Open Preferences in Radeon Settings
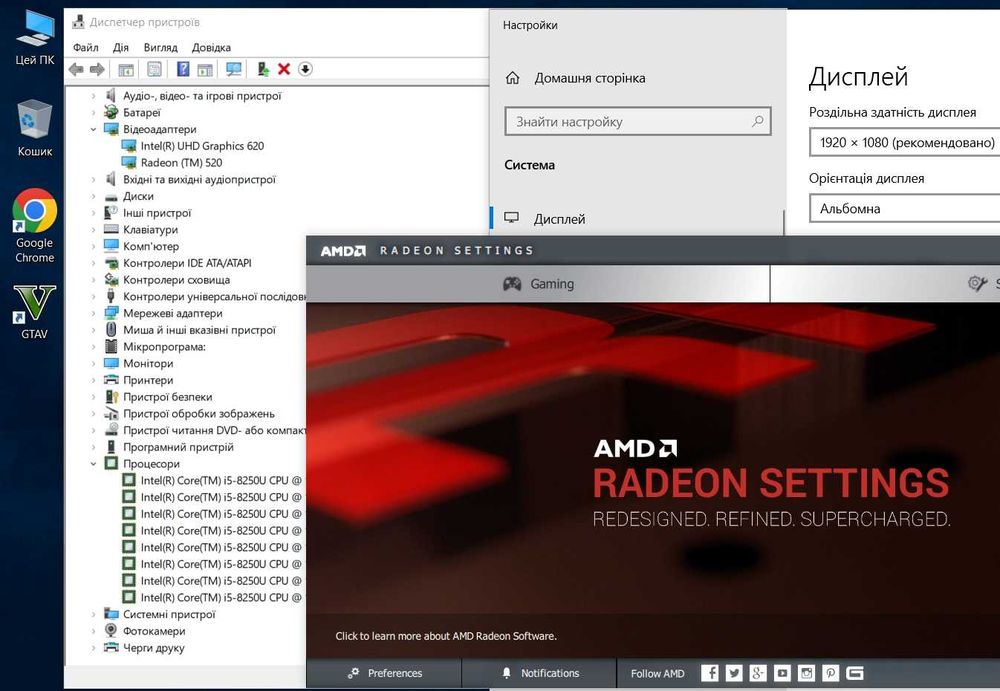Screen dimensions: 1000x691 click(385, 673)
